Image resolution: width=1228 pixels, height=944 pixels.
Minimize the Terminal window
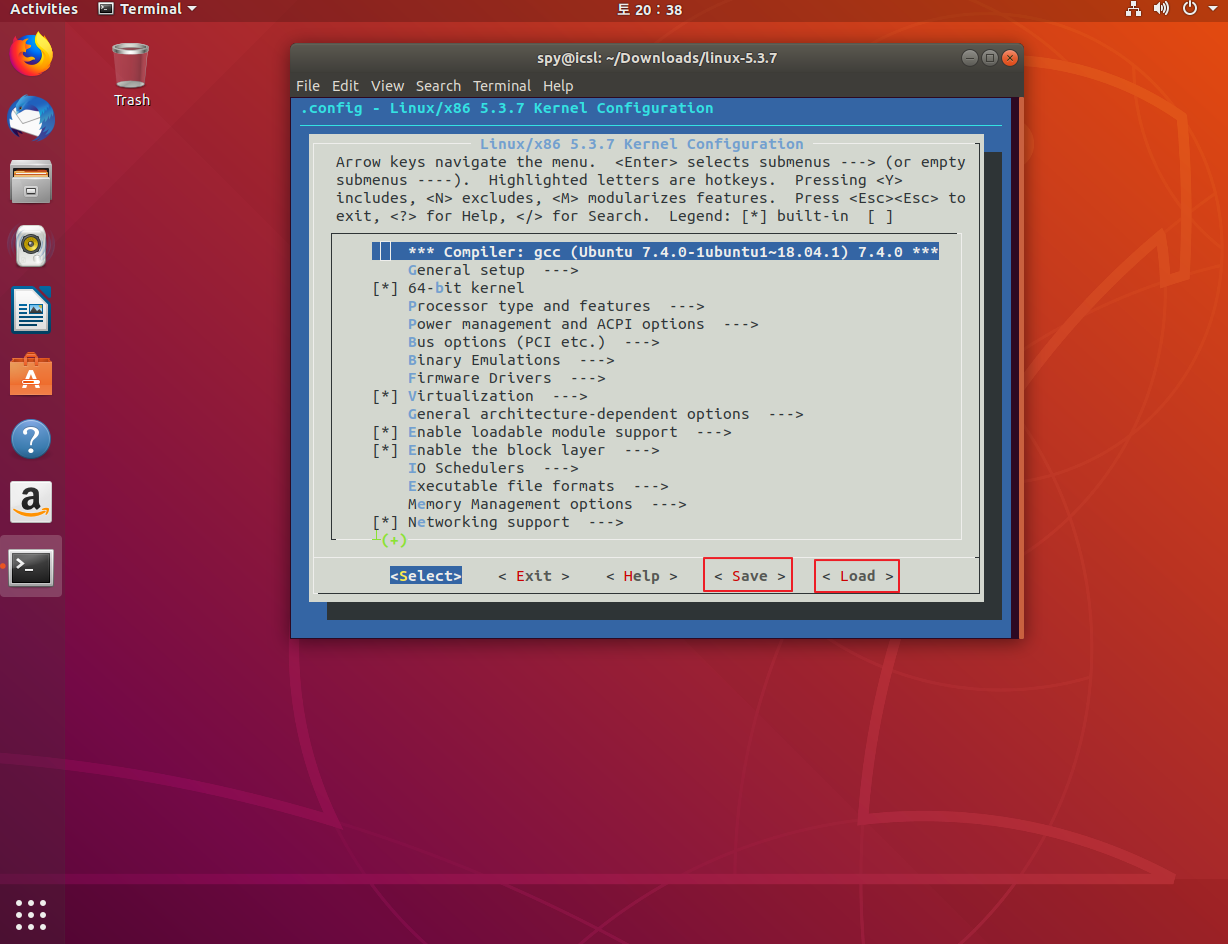pyautogui.click(x=969, y=58)
